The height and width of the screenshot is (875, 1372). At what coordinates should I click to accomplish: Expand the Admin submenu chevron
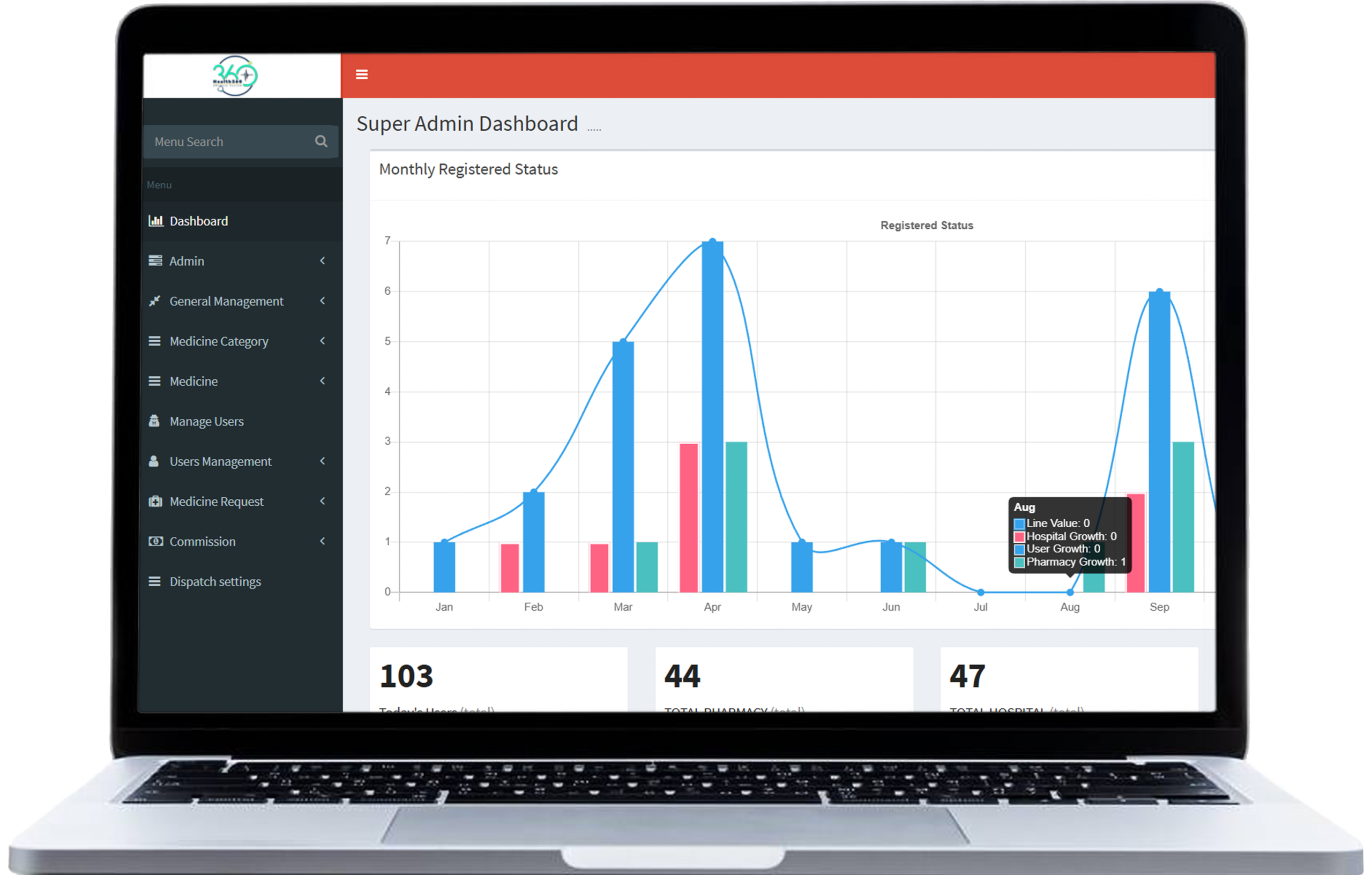point(323,261)
